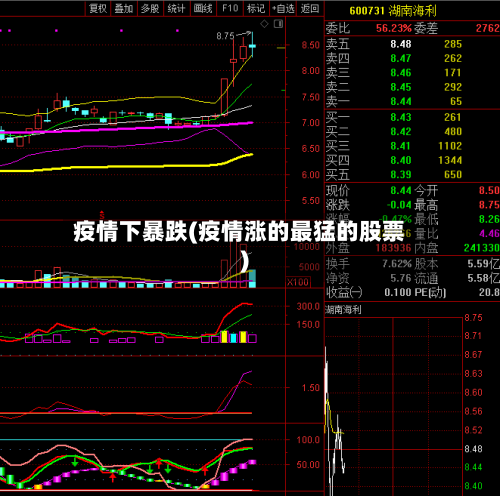Open F10 company information

pyautogui.click(x=230, y=8)
